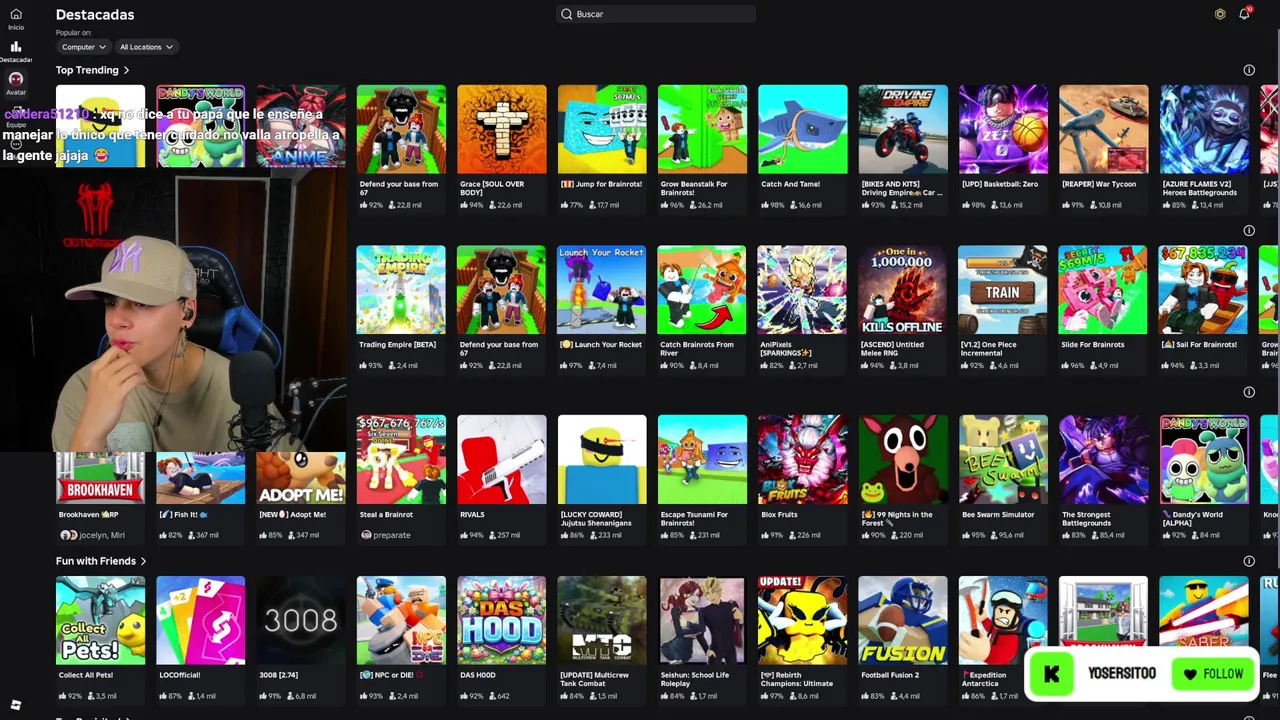The image size is (1280, 720).
Task: Open Sail For Brainrots thumbnail
Action: click(1203, 290)
